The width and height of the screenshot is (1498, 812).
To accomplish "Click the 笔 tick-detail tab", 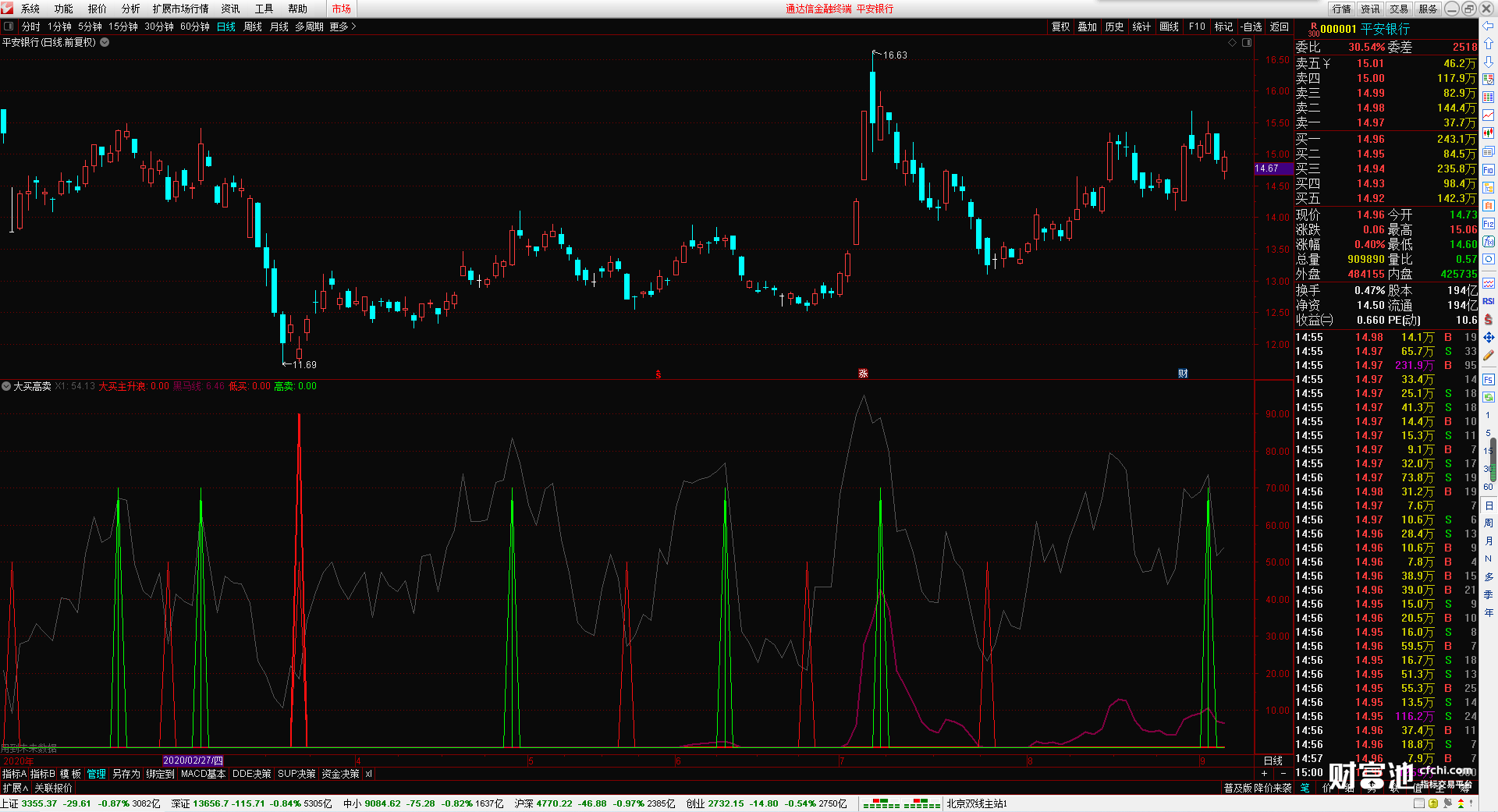I will click(x=1305, y=788).
